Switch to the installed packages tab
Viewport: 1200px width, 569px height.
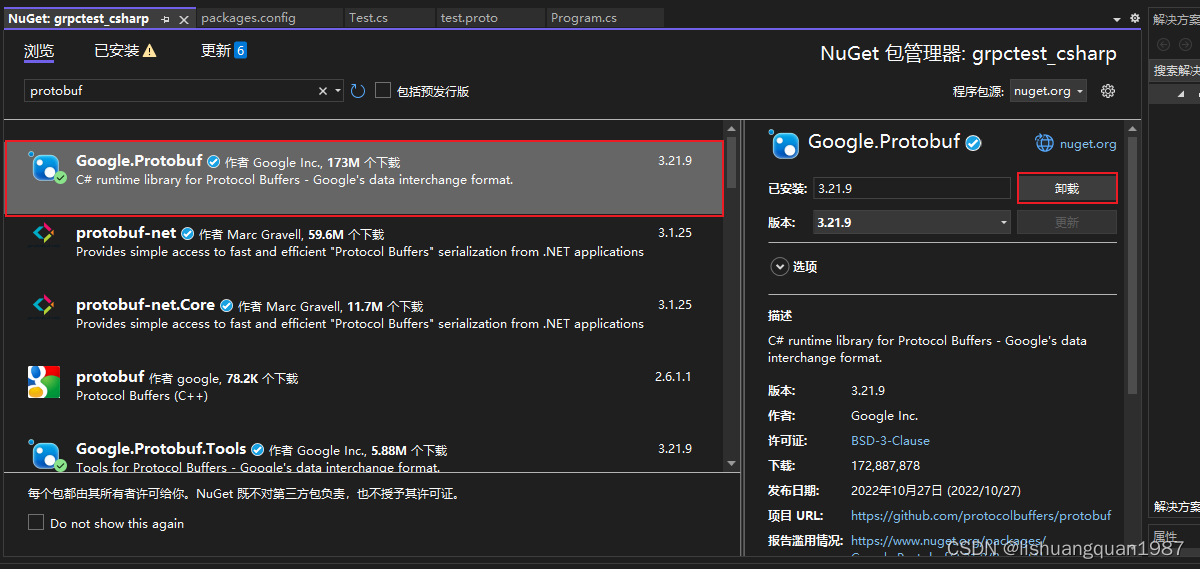(x=124, y=51)
